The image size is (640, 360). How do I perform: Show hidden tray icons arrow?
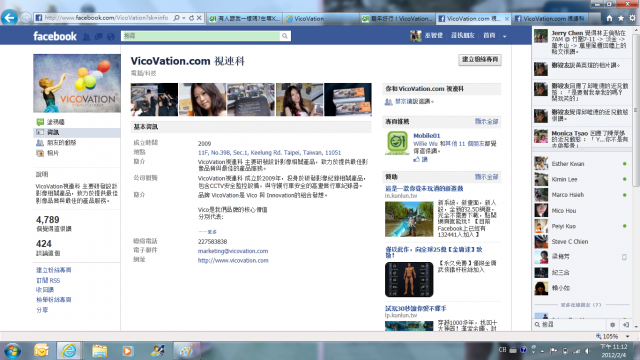[542, 351]
